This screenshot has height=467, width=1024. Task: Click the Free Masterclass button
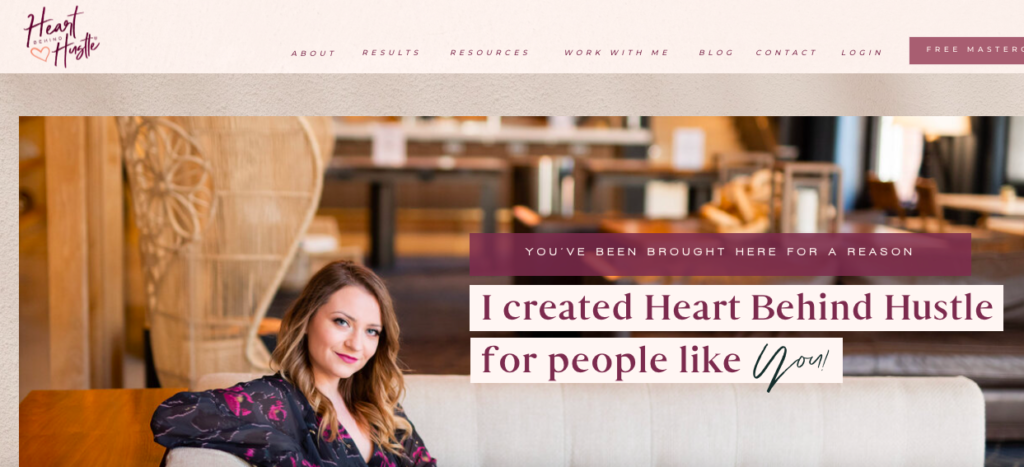[x=967, y=50]
